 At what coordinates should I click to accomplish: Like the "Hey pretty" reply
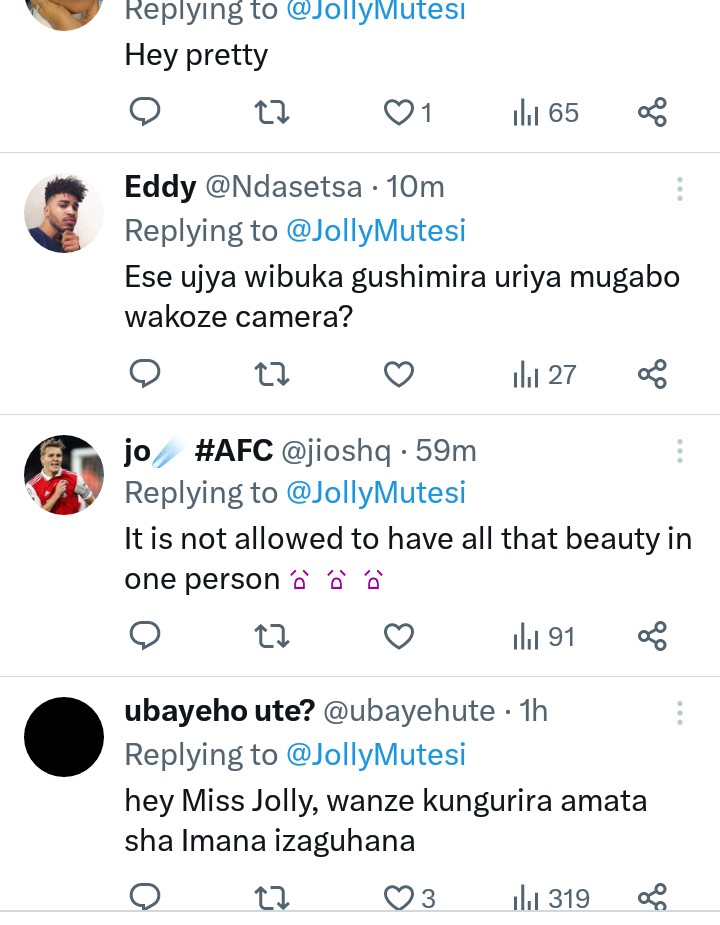click(x=399, y=112)
